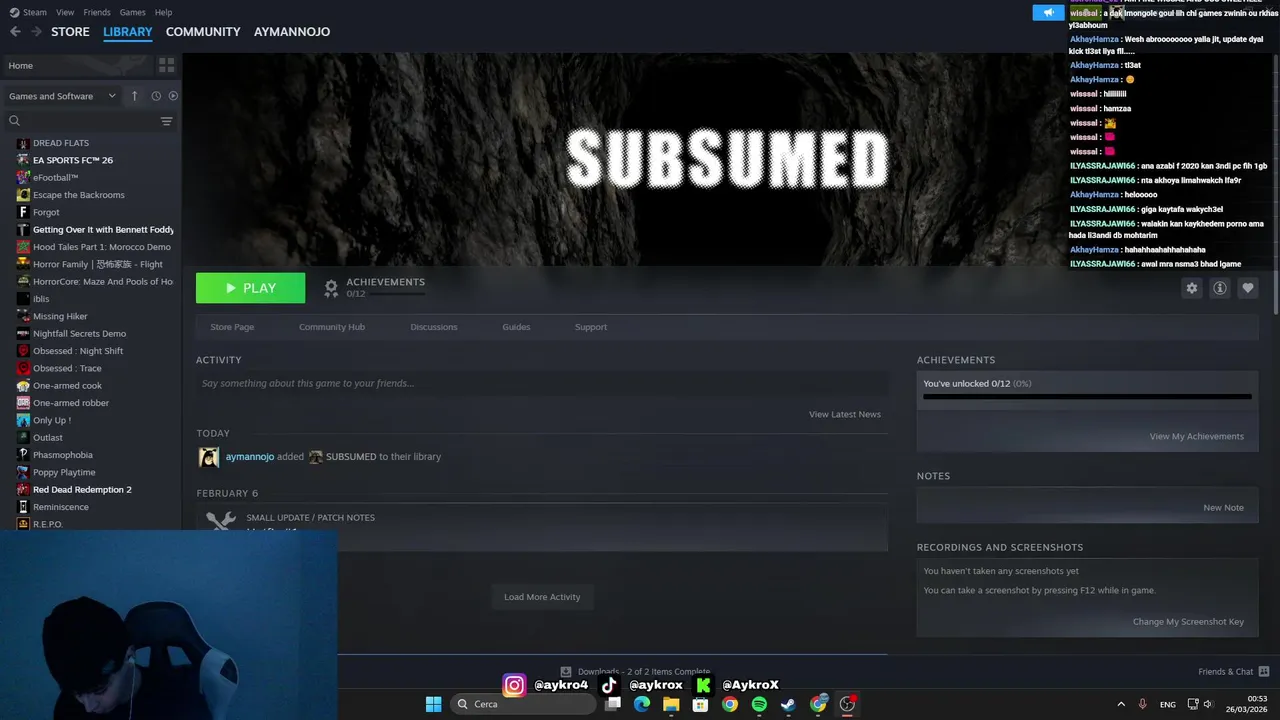Open the Windows Start menu
Image resolution: width=1280 pixels, height=720 pixels.
coord(433,704)
